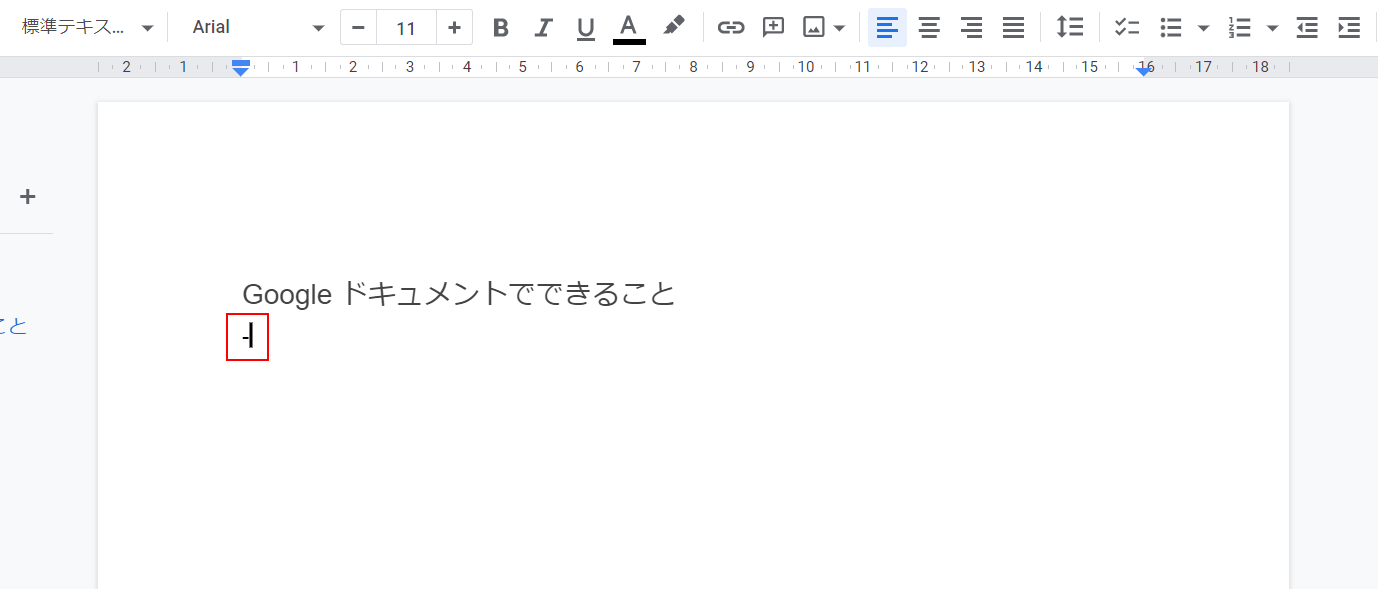Apply a numbered list

(1240, 27)
